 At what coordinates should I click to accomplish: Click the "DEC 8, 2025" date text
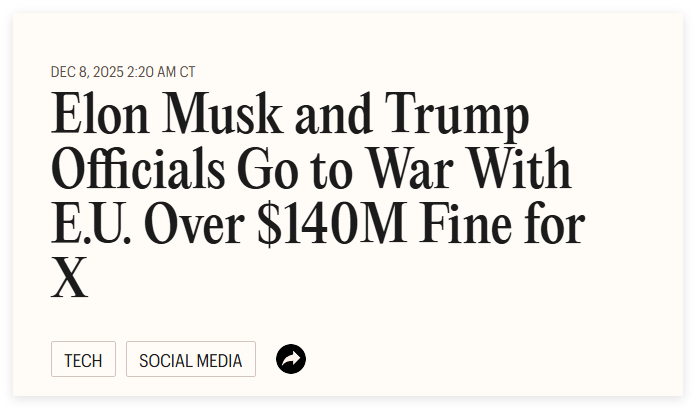click(x=88, y=73)
